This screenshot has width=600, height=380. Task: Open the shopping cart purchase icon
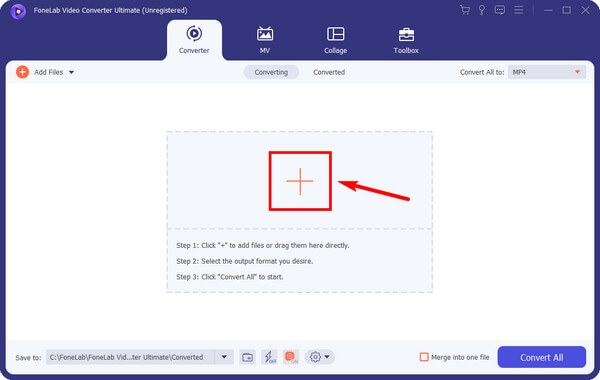[465, 10]
